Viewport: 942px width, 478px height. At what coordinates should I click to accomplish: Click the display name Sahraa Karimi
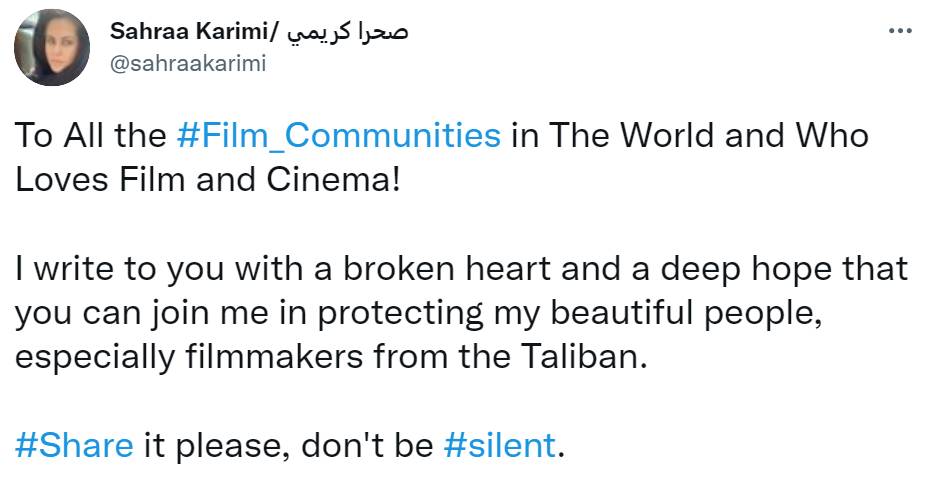tap(187, 32)
